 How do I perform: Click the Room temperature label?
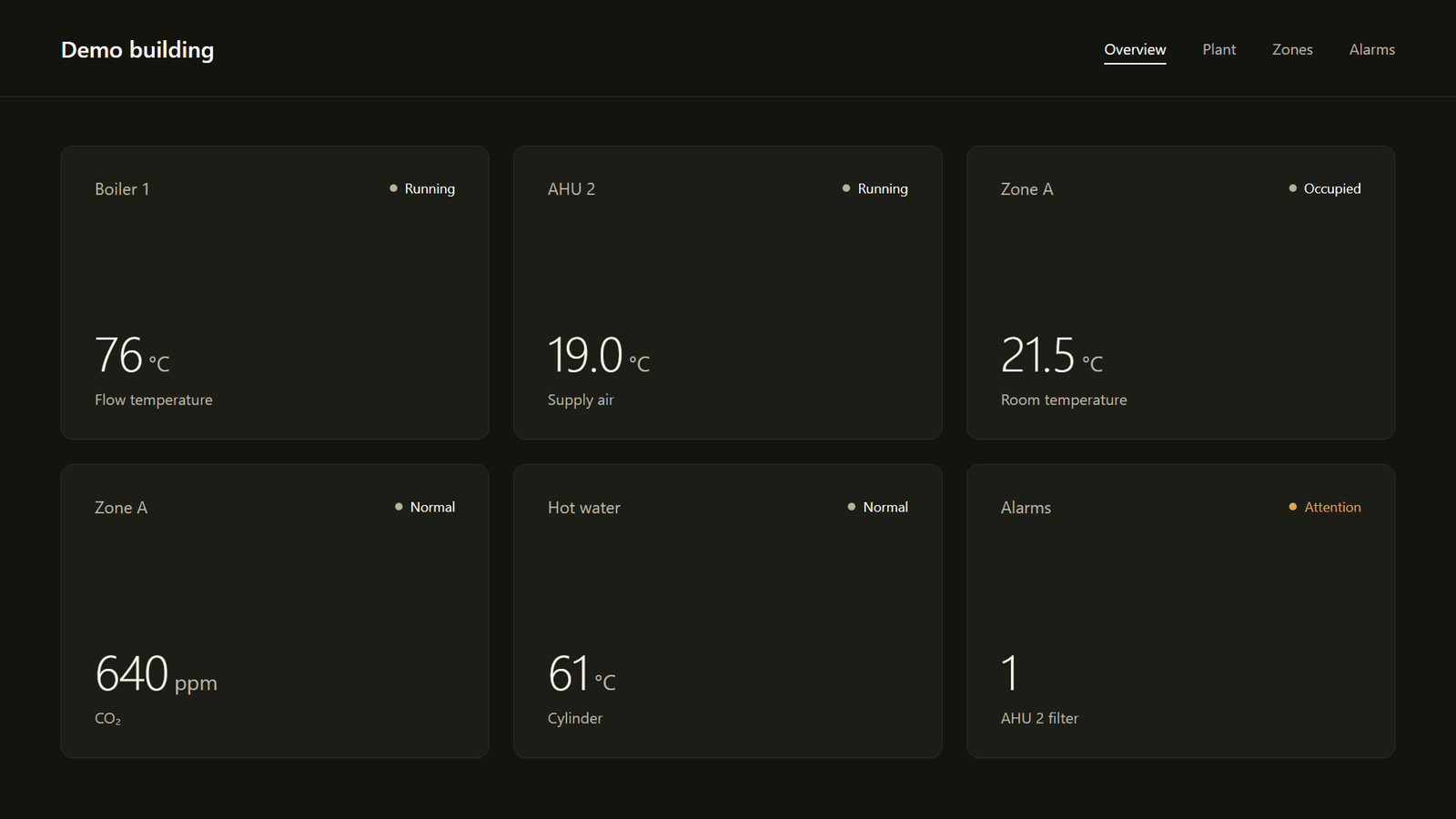click(1064, 399)
